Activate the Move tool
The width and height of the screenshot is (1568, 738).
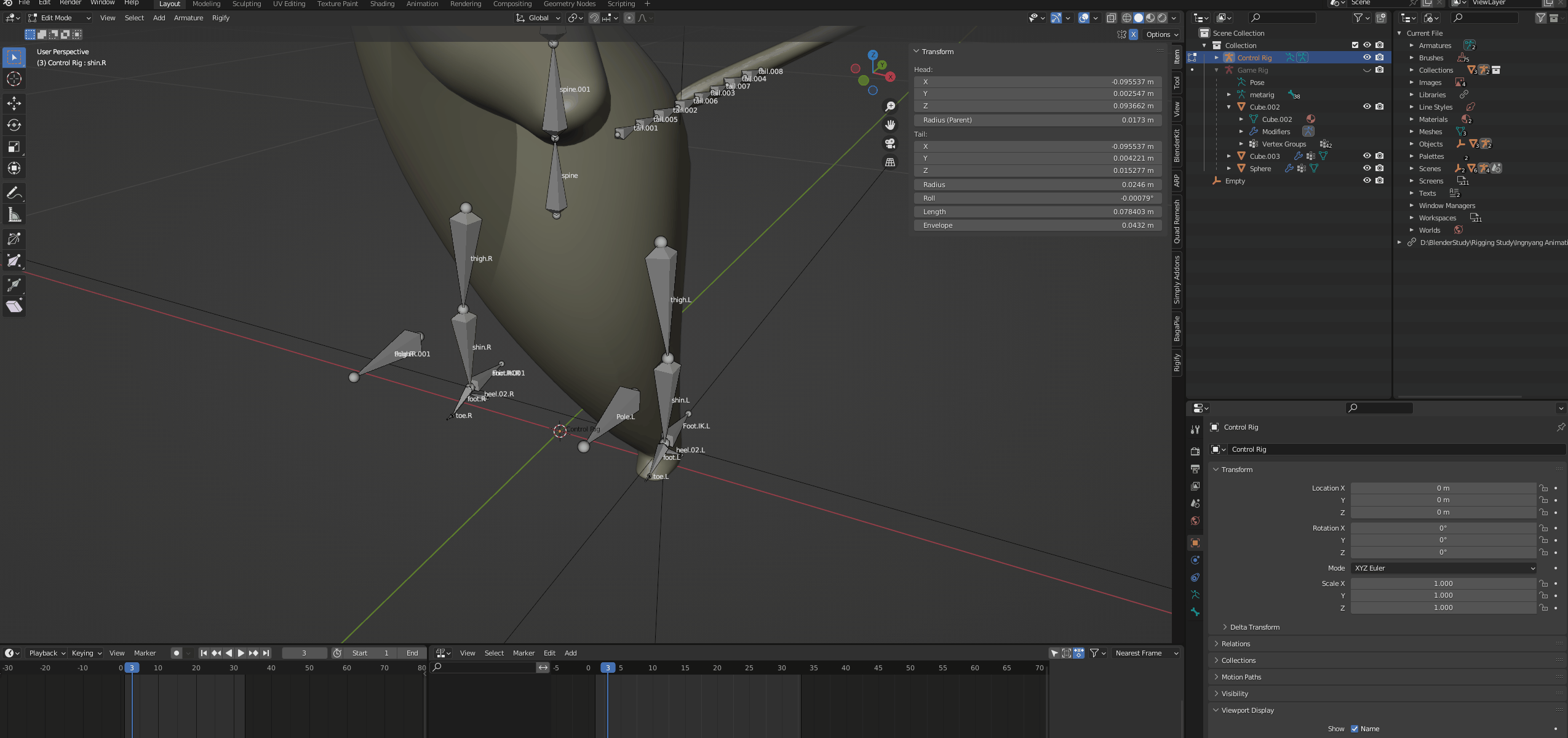(x=14, y=103)
